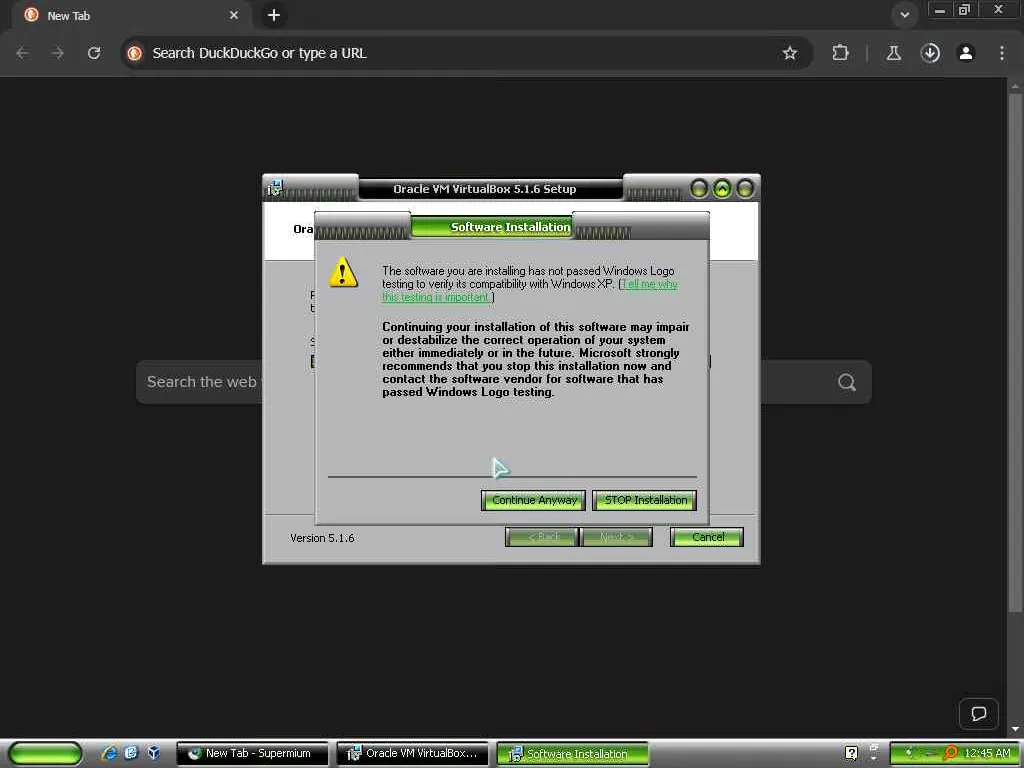
Task: Close the New Tab tab
Action: coord(234,15)
